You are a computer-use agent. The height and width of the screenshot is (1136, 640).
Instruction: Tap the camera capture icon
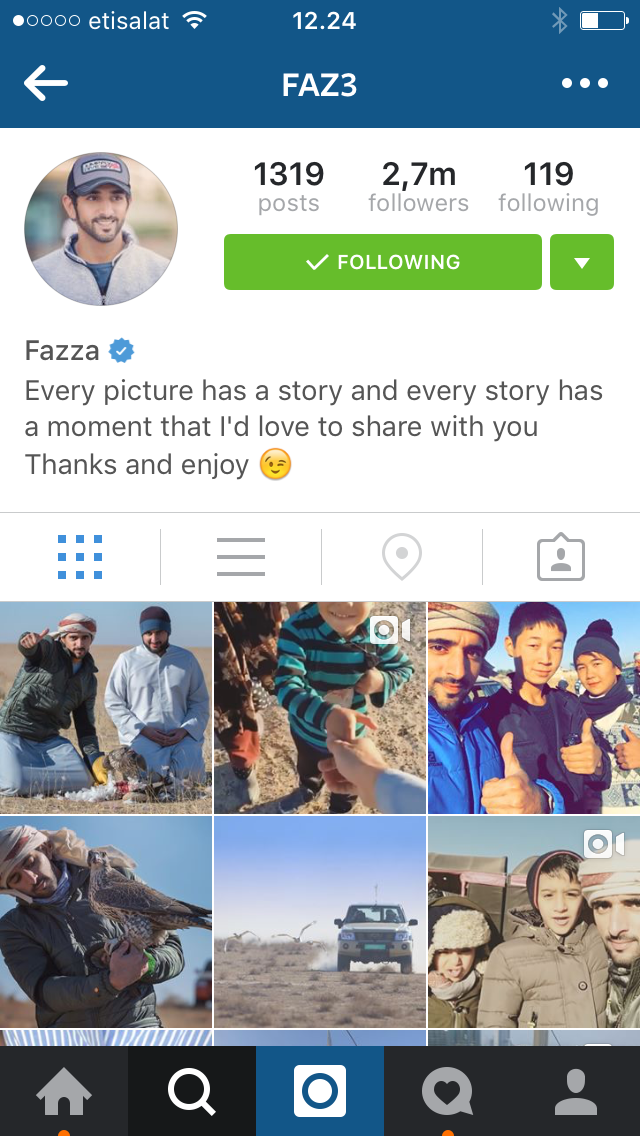tap(320, 1091)
